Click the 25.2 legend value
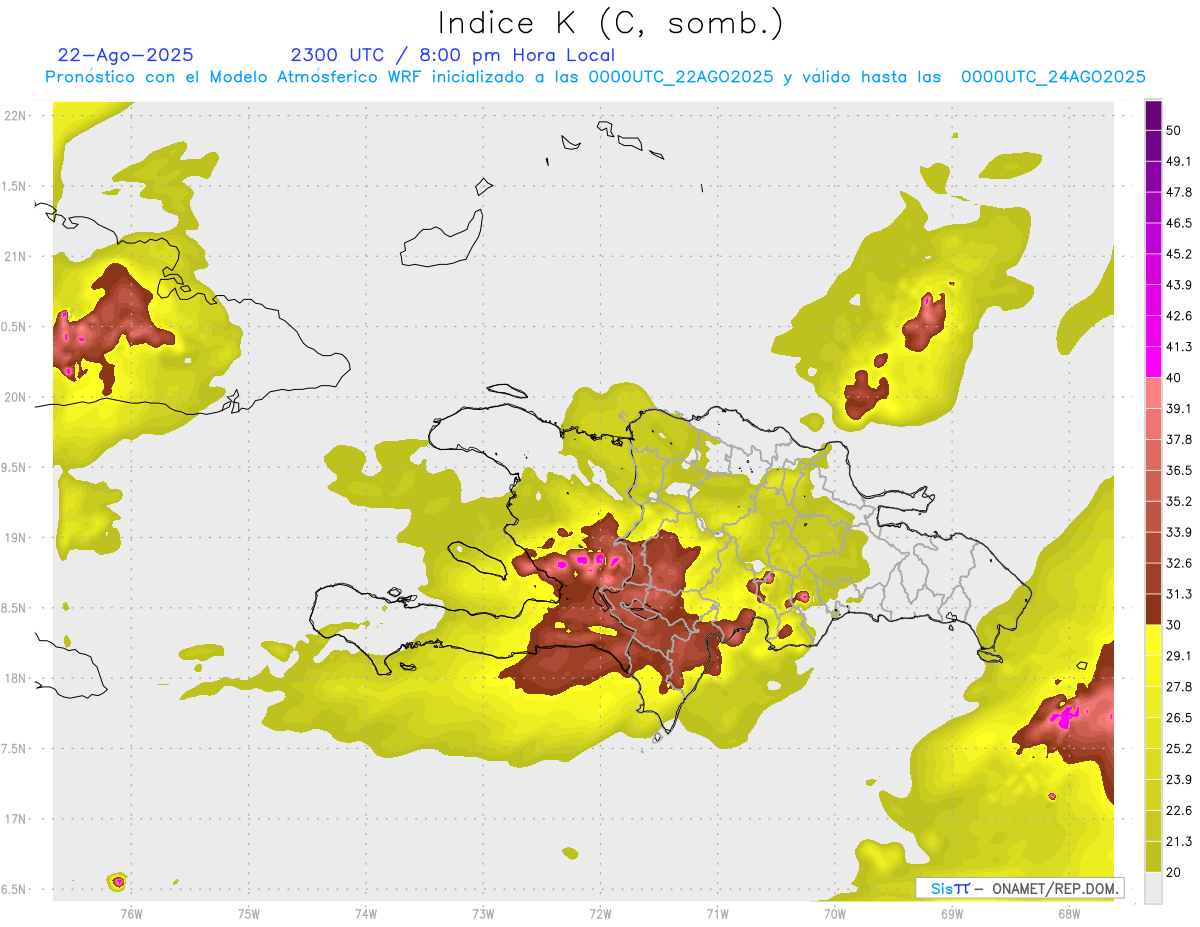Image resolution: width=1200 pixels, height=927 pixels. [1180, 748]
